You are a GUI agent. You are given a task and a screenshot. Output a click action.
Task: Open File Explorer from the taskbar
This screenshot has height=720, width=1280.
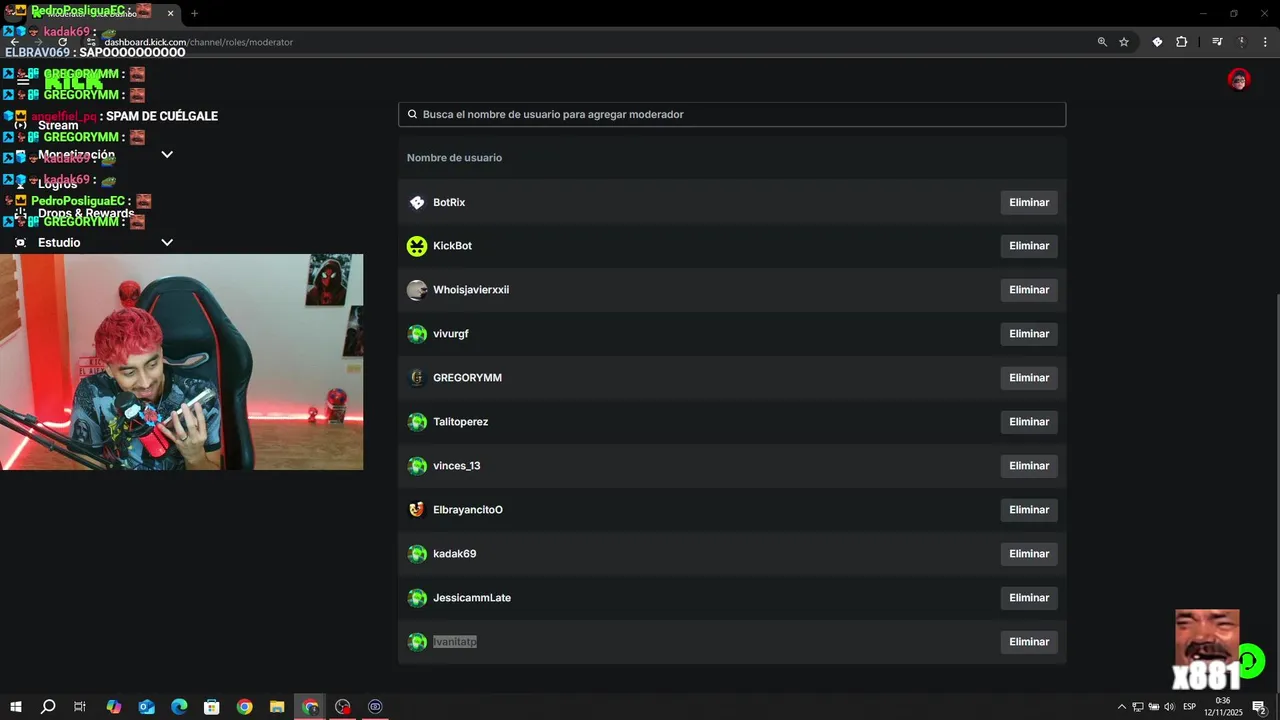point(277,707)
